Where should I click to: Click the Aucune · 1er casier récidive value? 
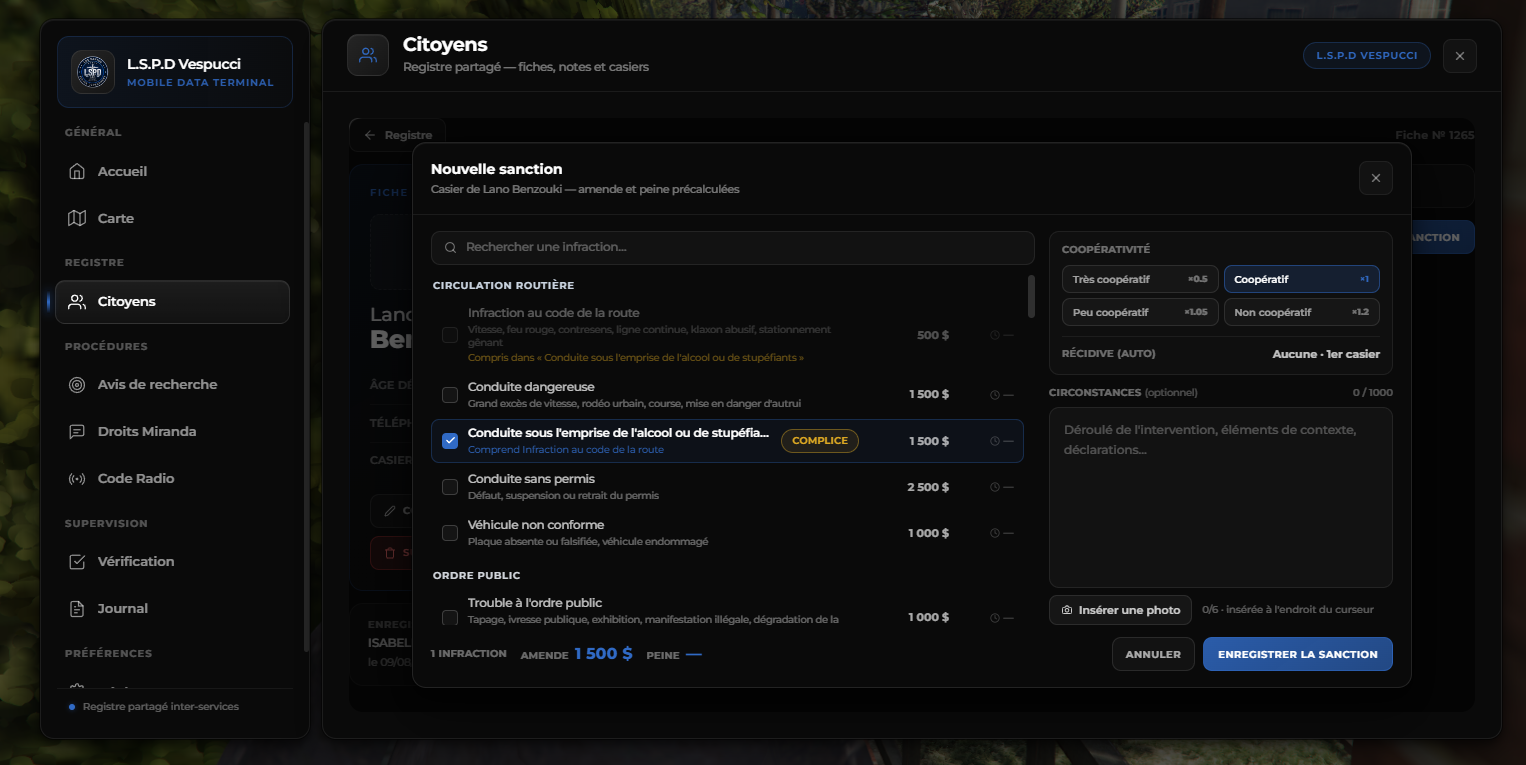tap(1326, 354)
